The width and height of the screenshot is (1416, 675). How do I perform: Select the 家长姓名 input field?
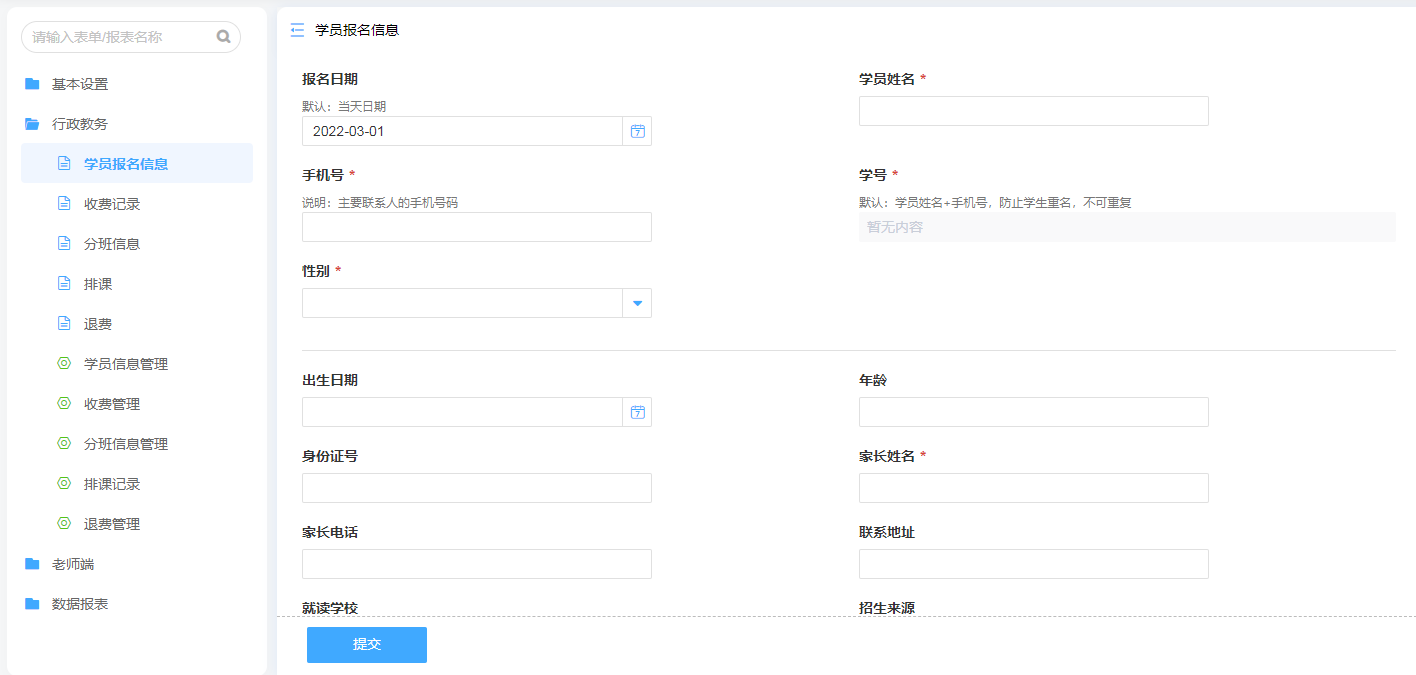(1033, 488)
